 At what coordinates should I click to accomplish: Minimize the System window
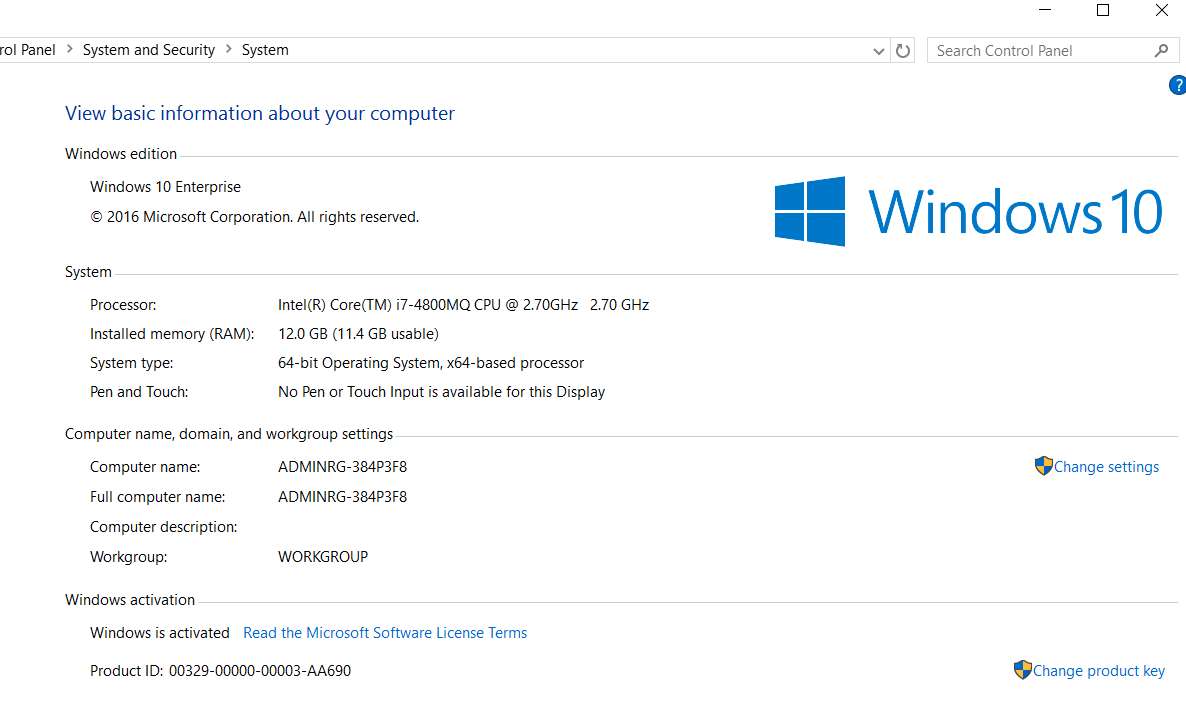(x=1045, y=10)
